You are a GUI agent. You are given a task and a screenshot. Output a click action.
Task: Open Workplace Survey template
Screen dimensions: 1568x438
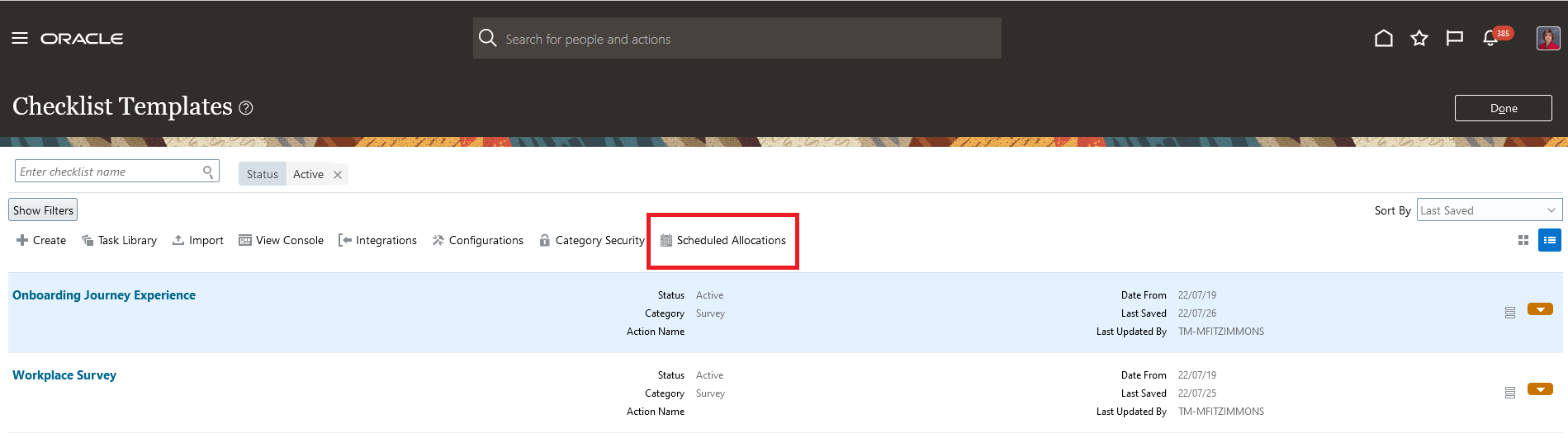pyautogui.click(x=64, y=375)
